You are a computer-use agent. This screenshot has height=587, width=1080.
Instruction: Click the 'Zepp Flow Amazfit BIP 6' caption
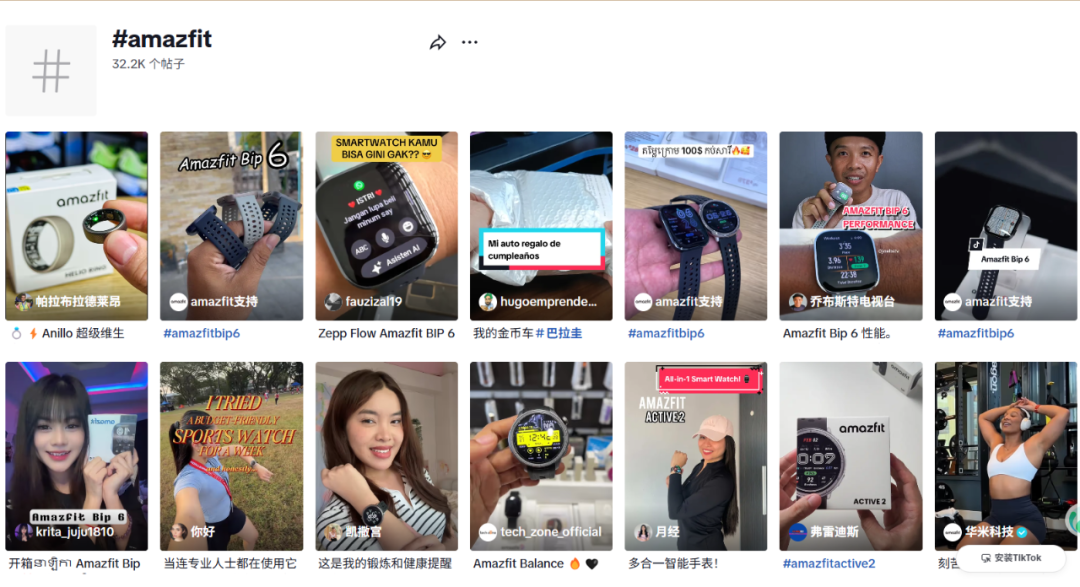pos(386,333)
